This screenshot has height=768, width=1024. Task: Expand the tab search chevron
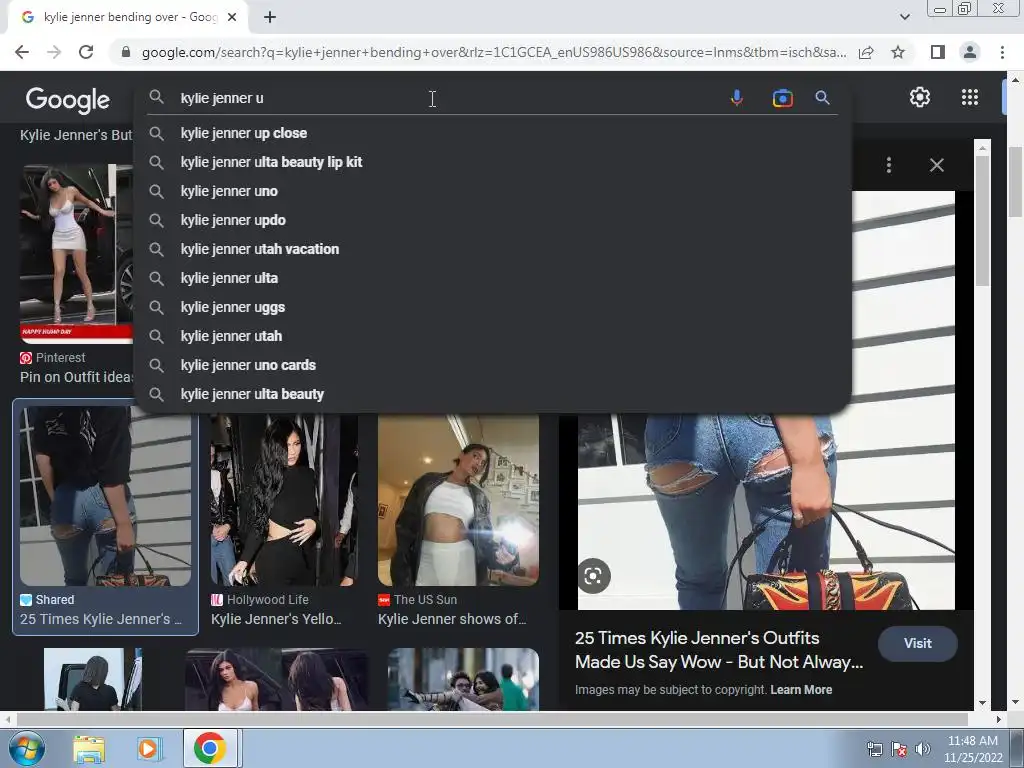click(x=904, y=17)
